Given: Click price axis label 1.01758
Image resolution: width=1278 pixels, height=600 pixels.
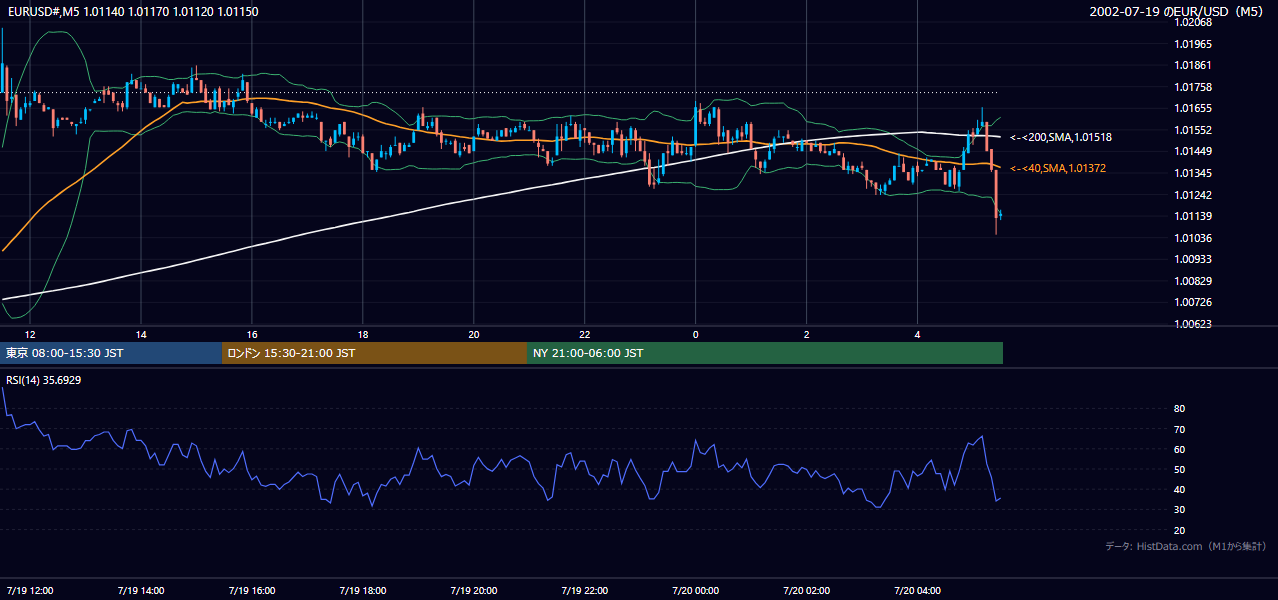Looking at the screenshot, I should (x=1193, y=87).
